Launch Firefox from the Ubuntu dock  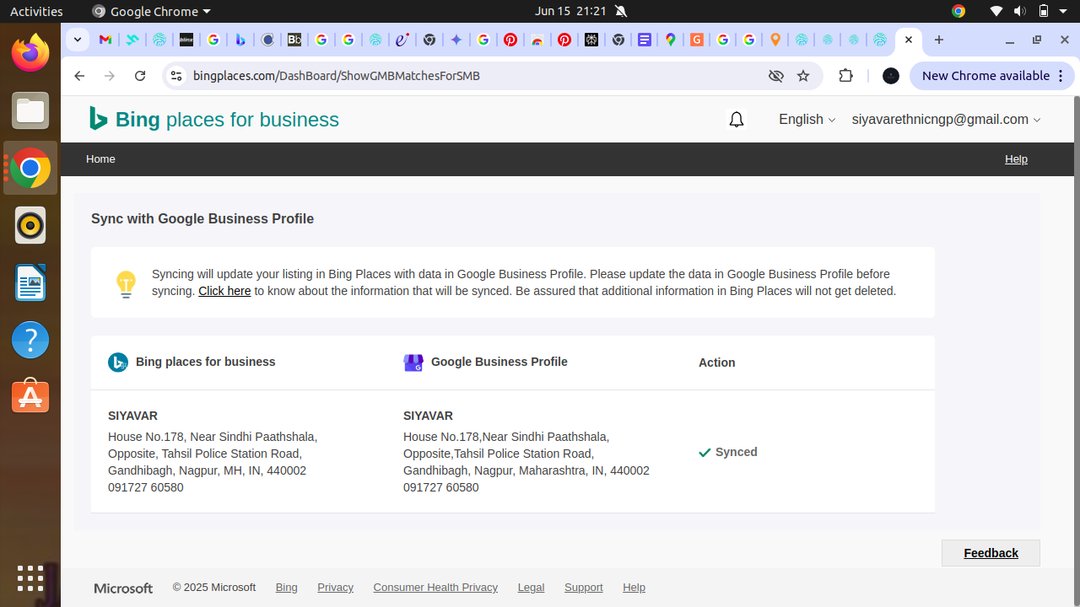pyautogui.click(x=30, y=54)
